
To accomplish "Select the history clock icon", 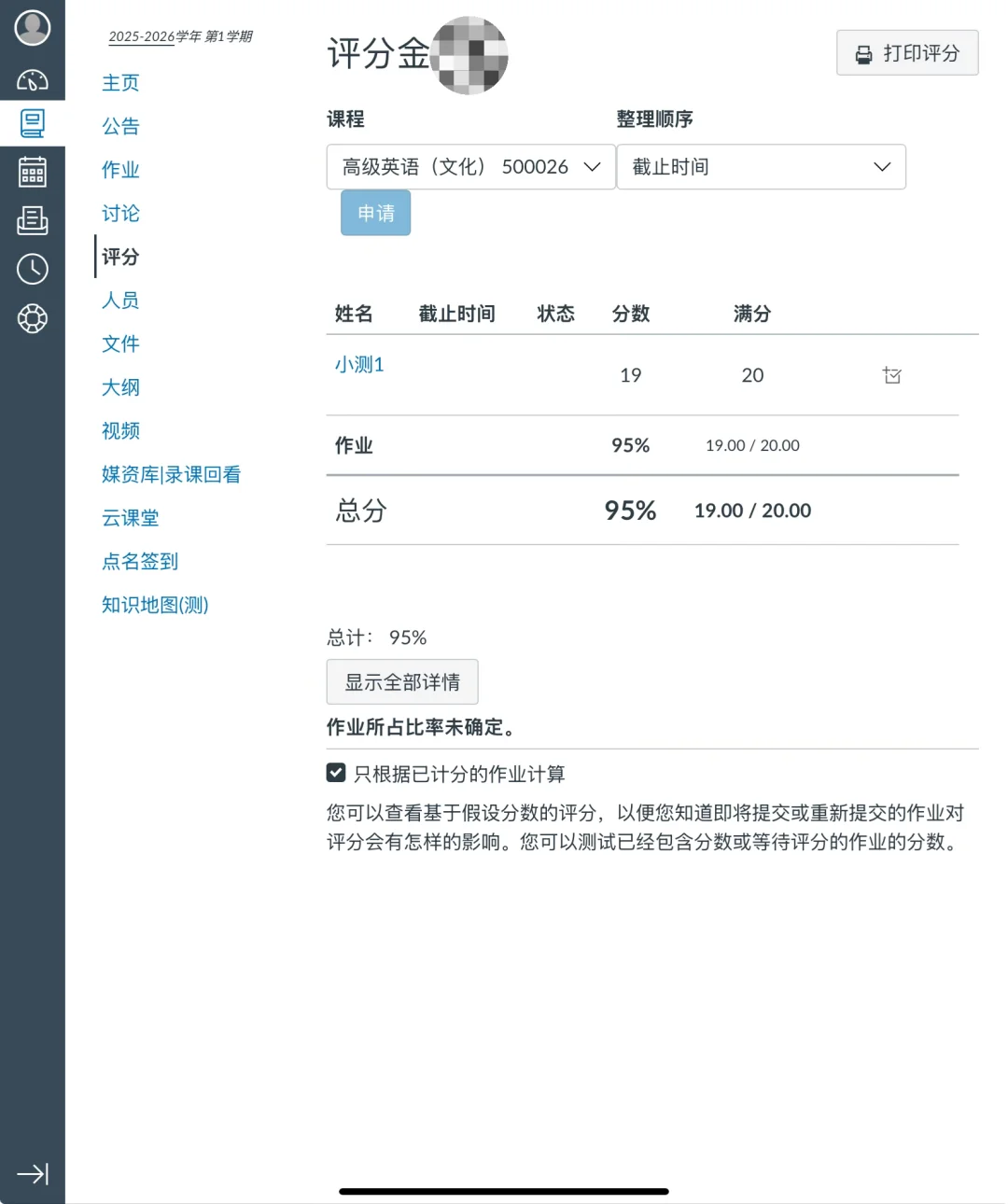I will click(33, 269).
